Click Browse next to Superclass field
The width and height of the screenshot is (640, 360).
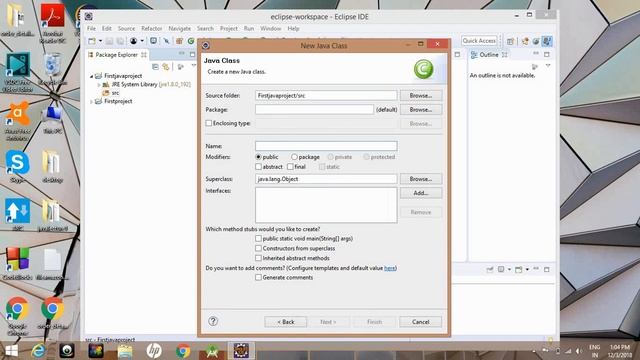click(421, 179)
